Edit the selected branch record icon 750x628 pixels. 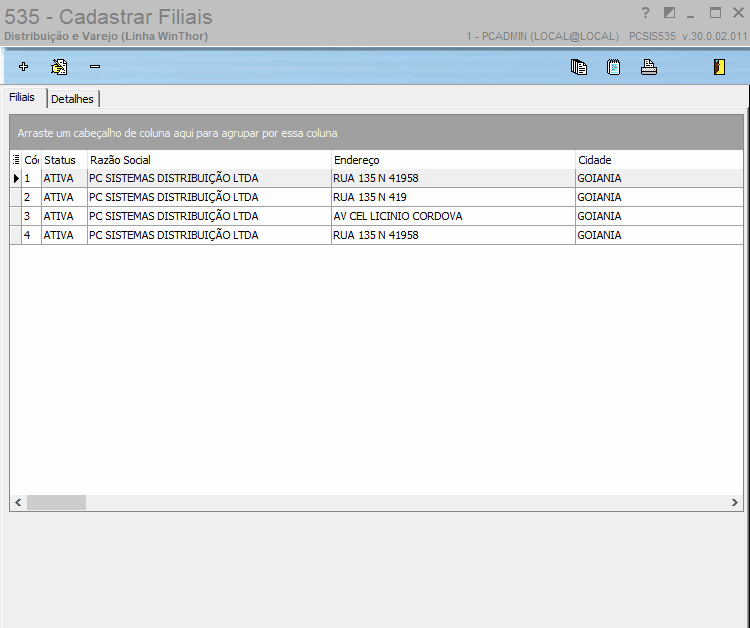point(59,67)
